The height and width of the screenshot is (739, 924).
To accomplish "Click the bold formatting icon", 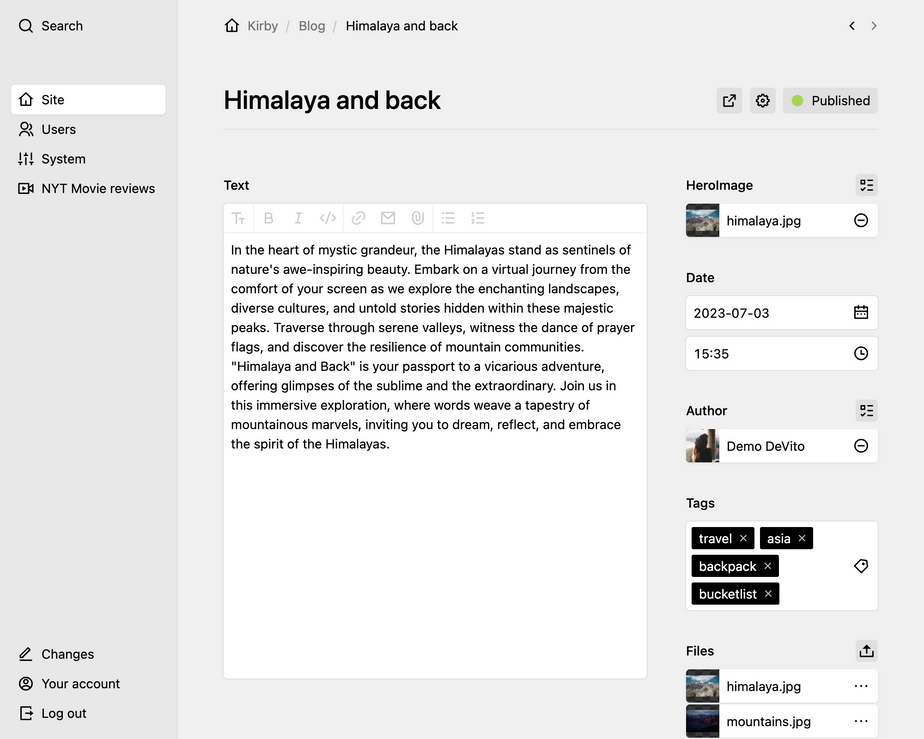I will click(268, 218).
